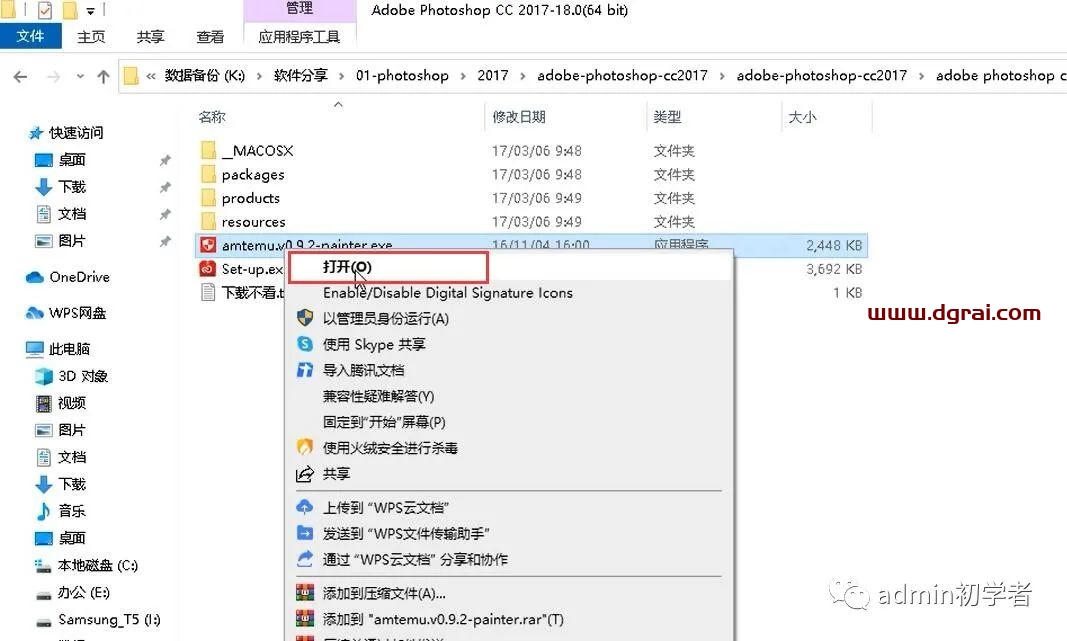Image resolution: width=1067 pixels, height=641 pixels.
Task: Expand chevron after 01-photoshop breadcrumb
Action: [463, 76]
